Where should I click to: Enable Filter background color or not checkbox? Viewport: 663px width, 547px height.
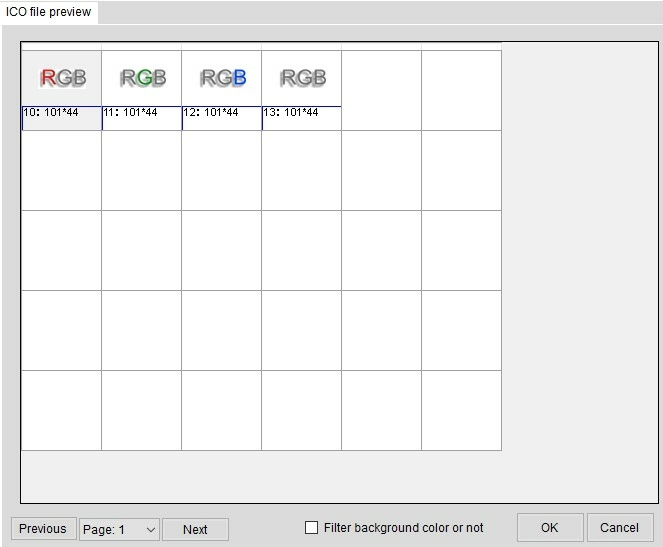[311, 528]
